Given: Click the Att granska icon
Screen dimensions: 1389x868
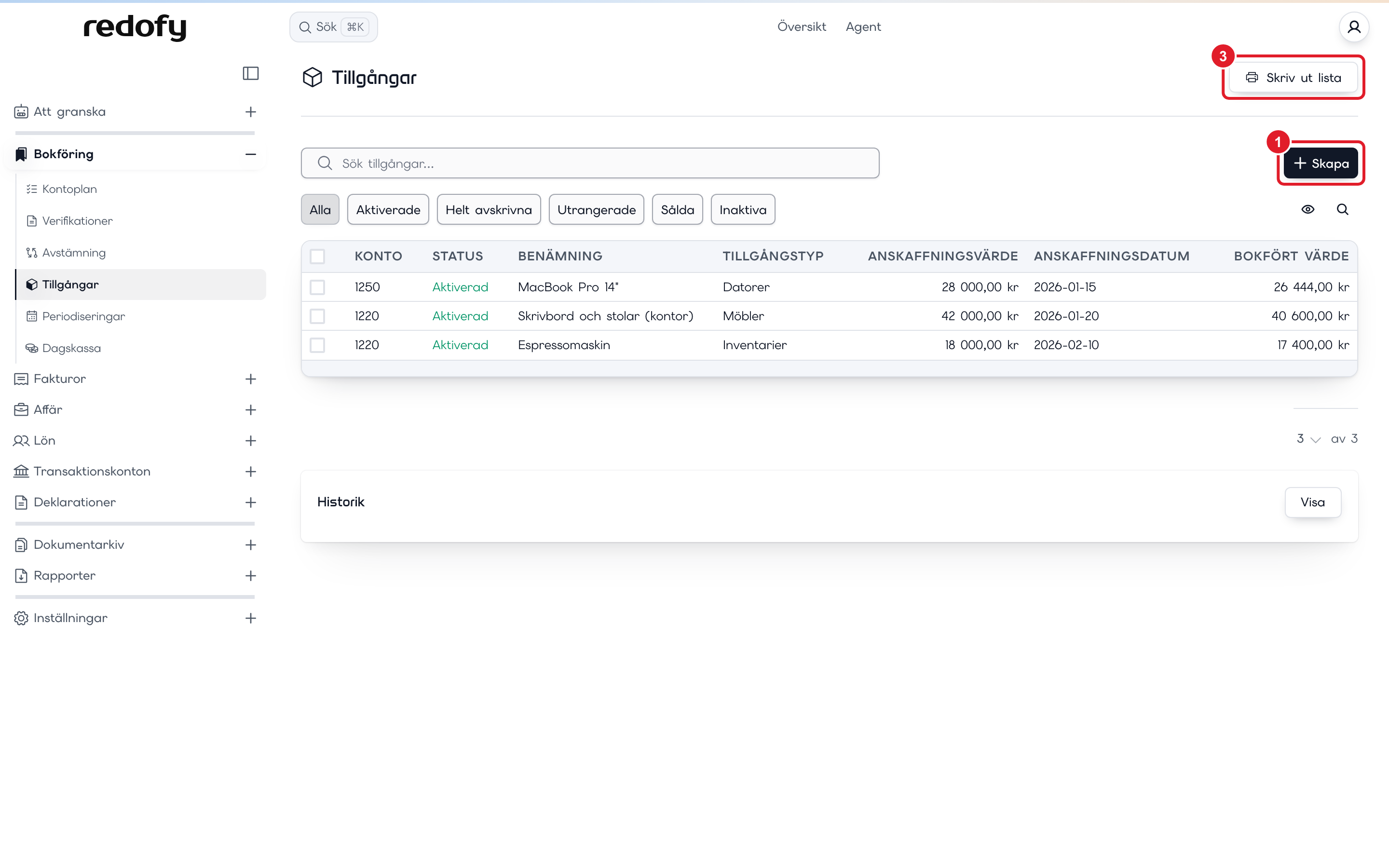Looking at the screenshot, I should click(21, 111).
